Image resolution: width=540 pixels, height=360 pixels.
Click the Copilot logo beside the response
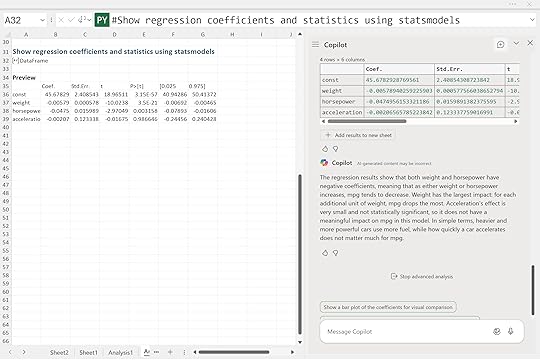click(324, 163)
